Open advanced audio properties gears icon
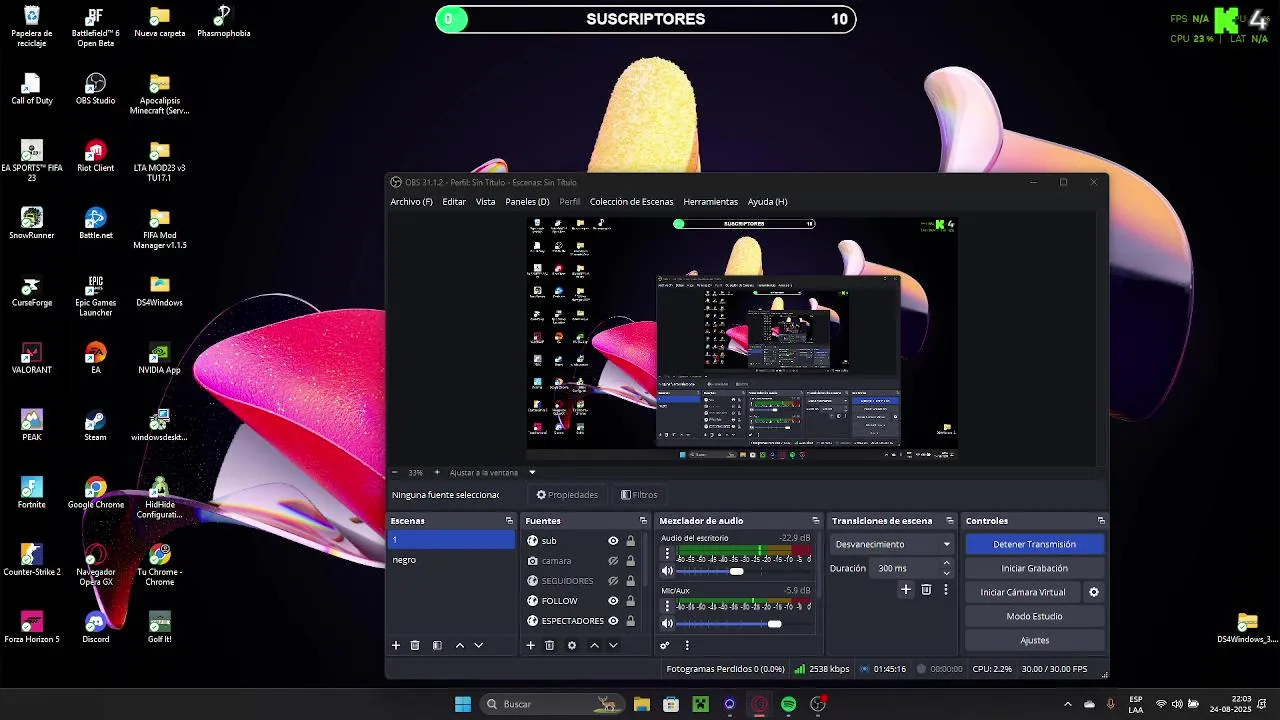The image size is (1280, 720). click(665, 646)
